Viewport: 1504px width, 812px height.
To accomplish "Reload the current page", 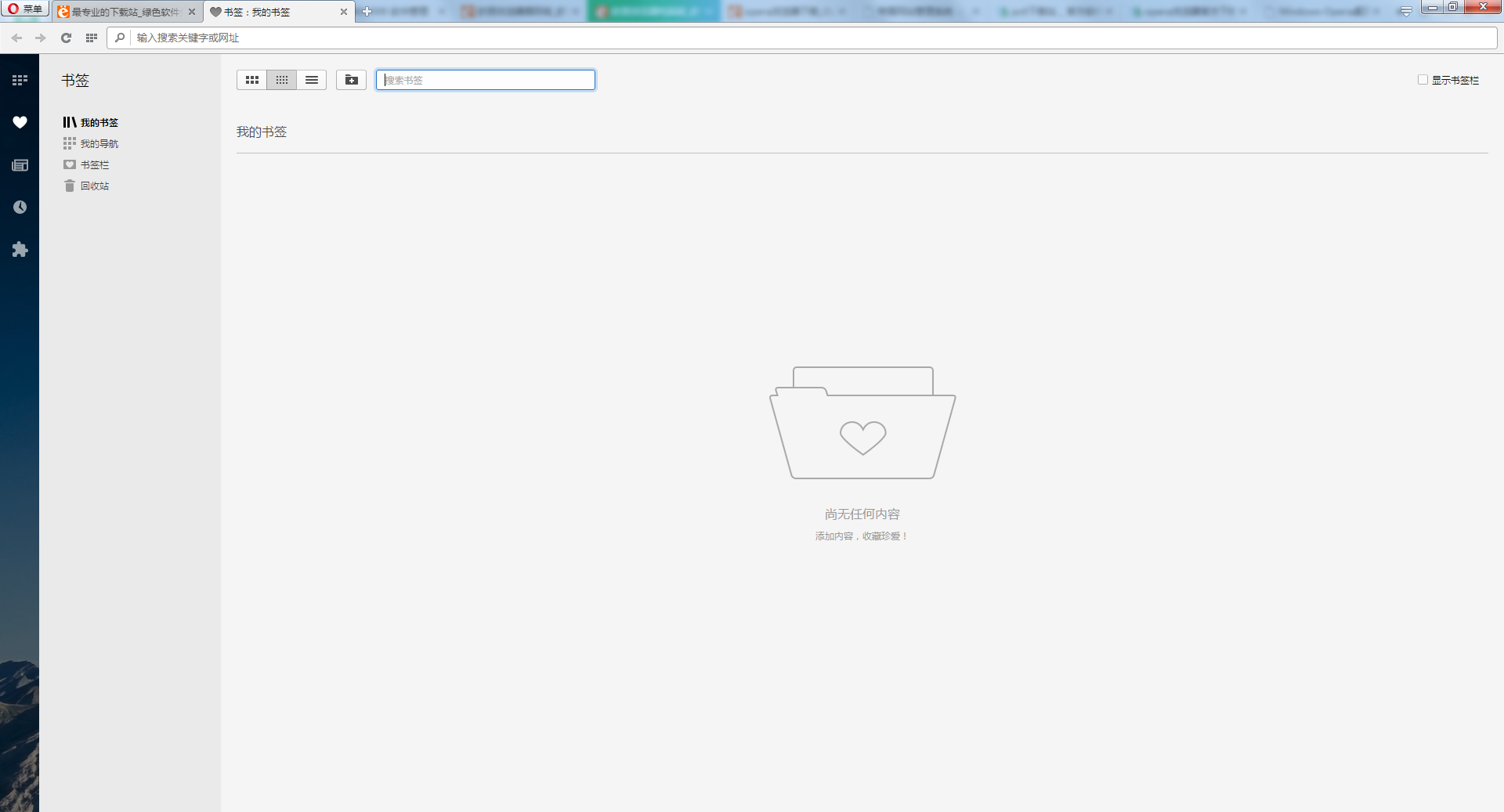I will 67,38.
